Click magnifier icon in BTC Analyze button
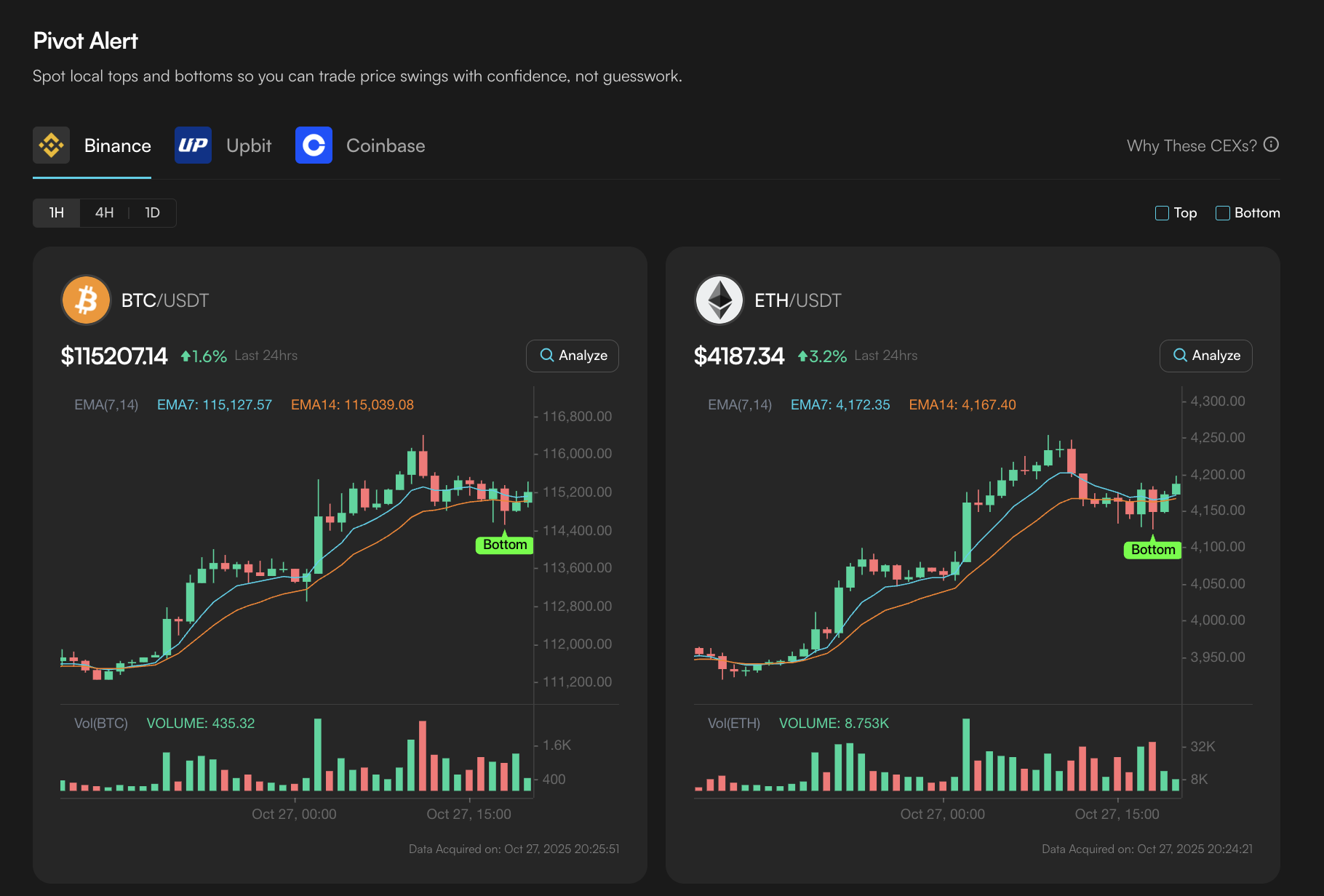1324x896 pixels. point(547,355)
